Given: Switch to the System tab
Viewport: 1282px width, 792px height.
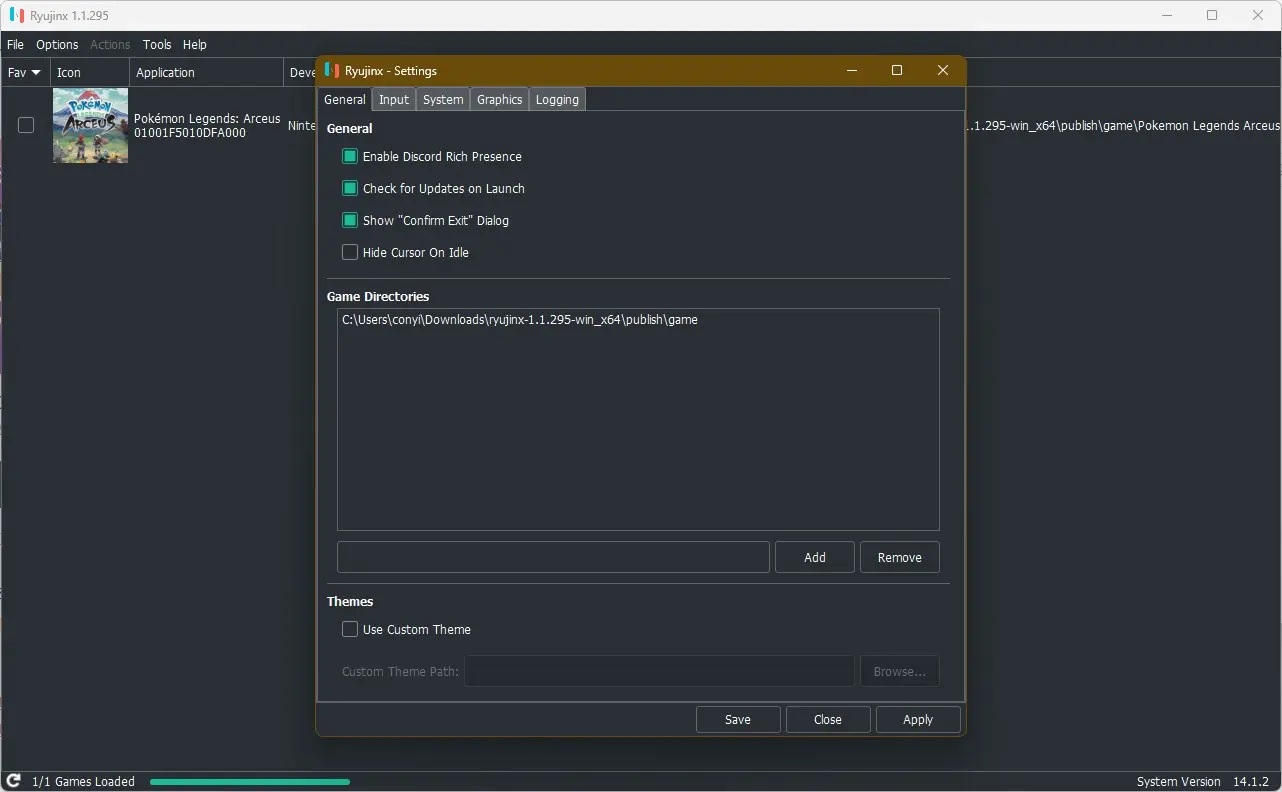Looking at the screenshot, I should pos(443,99).
